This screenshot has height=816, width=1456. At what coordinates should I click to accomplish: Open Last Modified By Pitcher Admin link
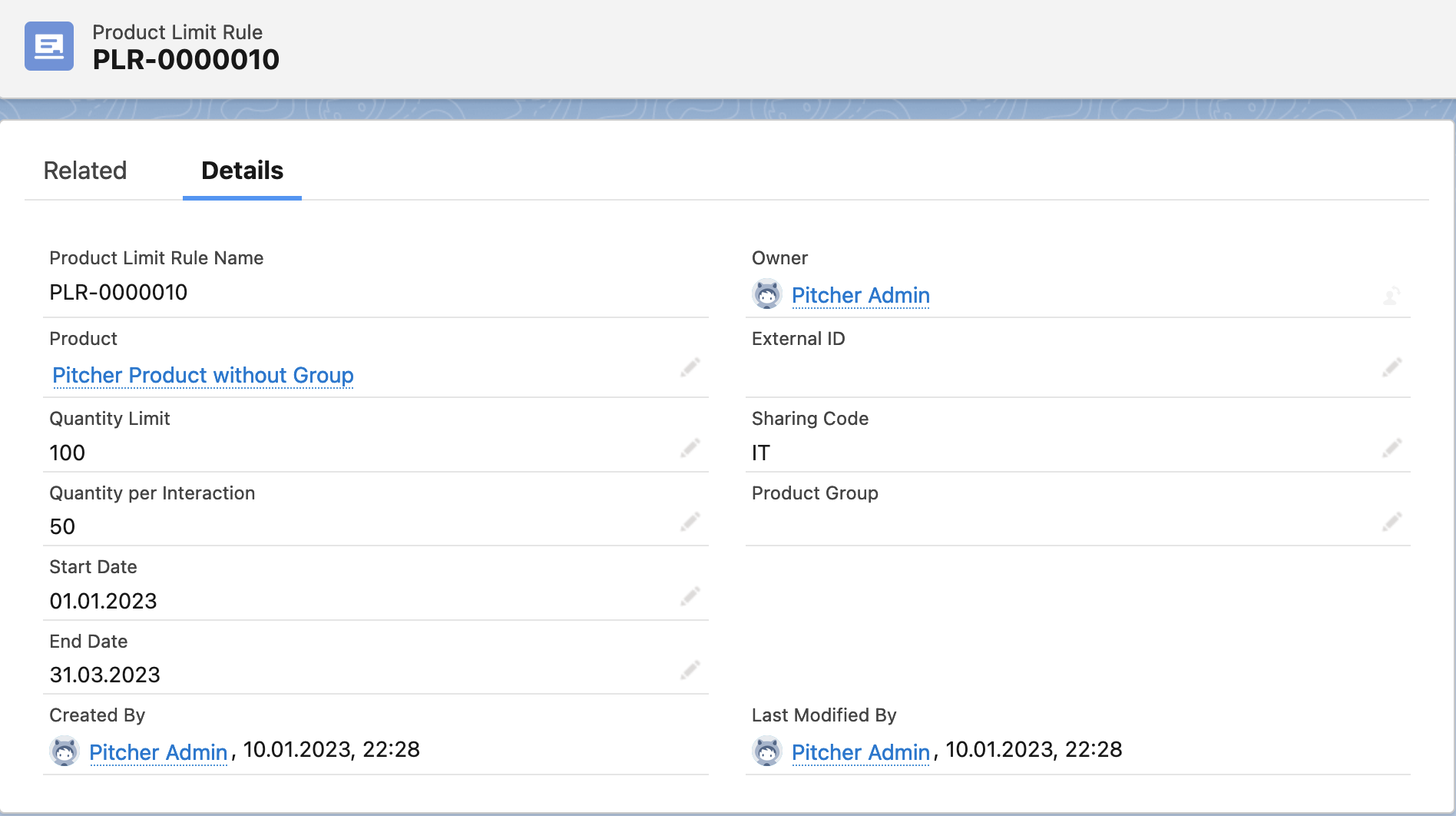860,752
